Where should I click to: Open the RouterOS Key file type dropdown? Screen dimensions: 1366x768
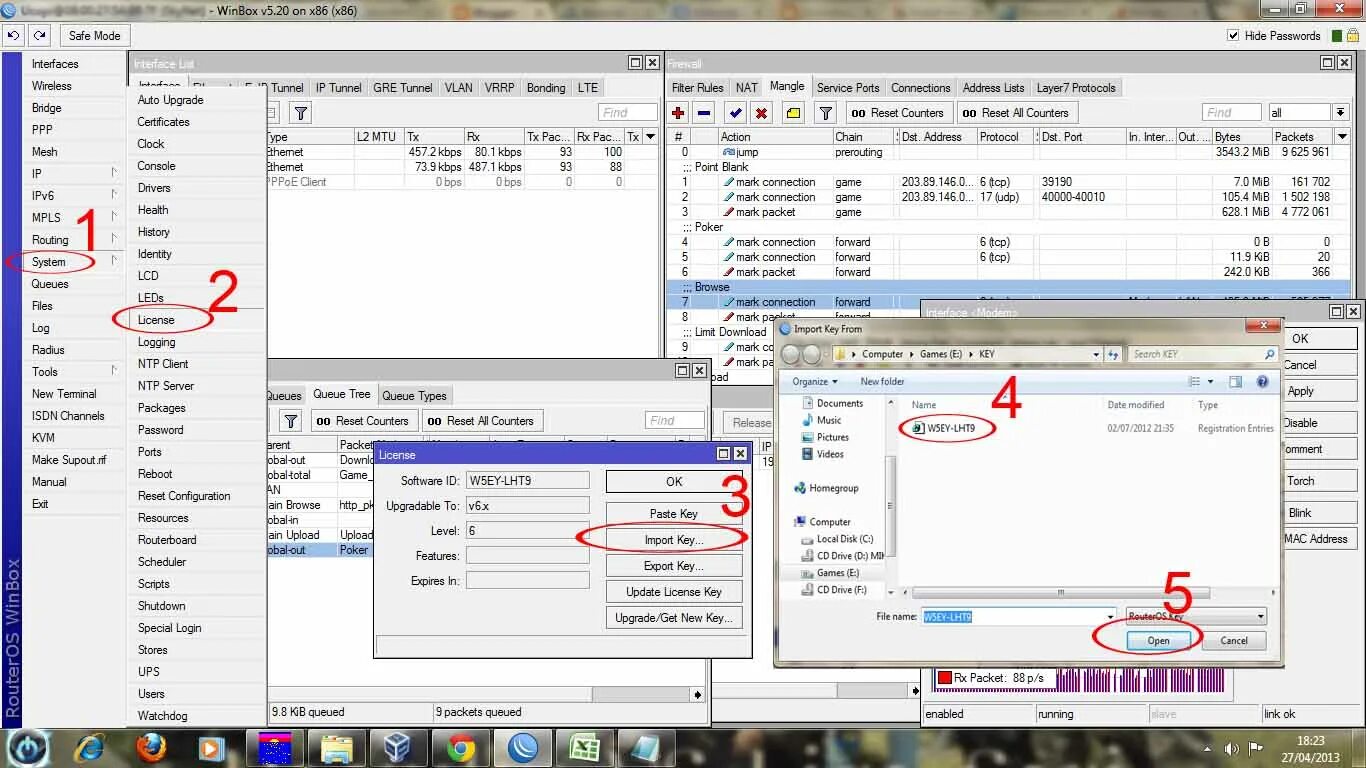pos(1260,617)
